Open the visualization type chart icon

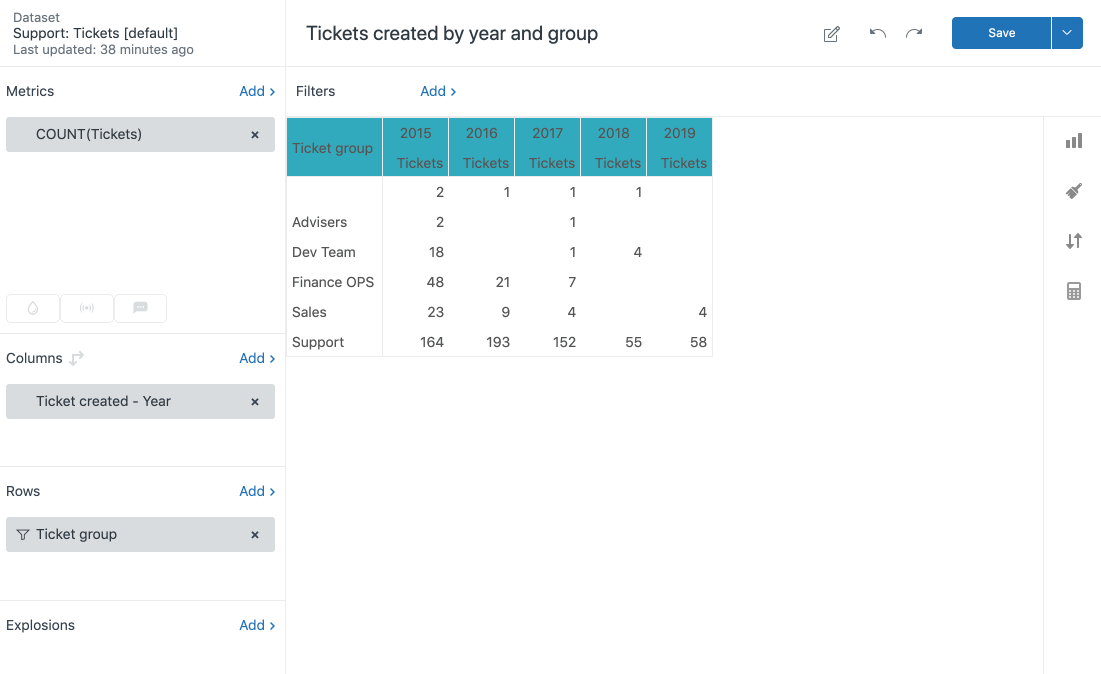pyautogui.click(x=1074, y=141)
